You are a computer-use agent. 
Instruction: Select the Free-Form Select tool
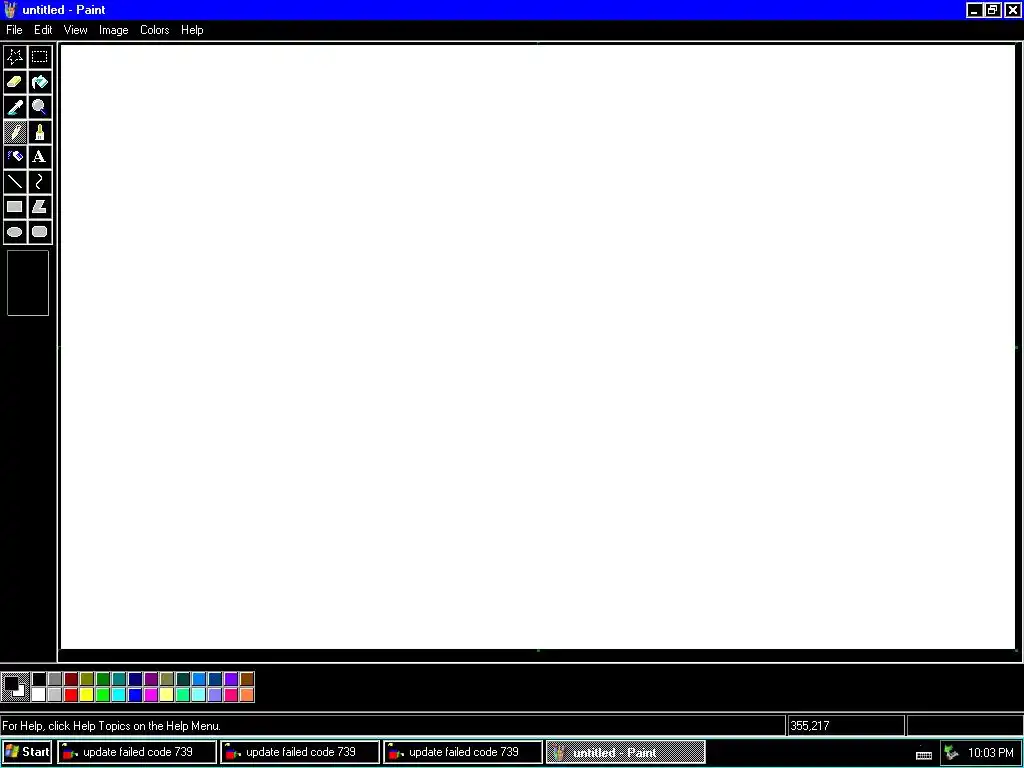[15, 57]
